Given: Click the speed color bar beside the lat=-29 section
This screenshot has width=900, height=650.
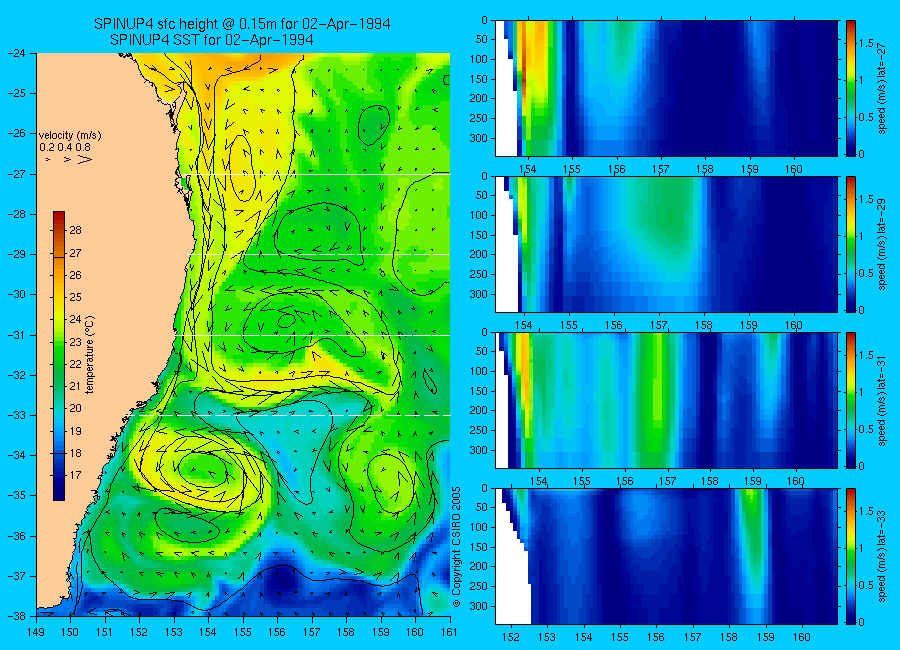Looking at the screenshot, I should (851, 244).
